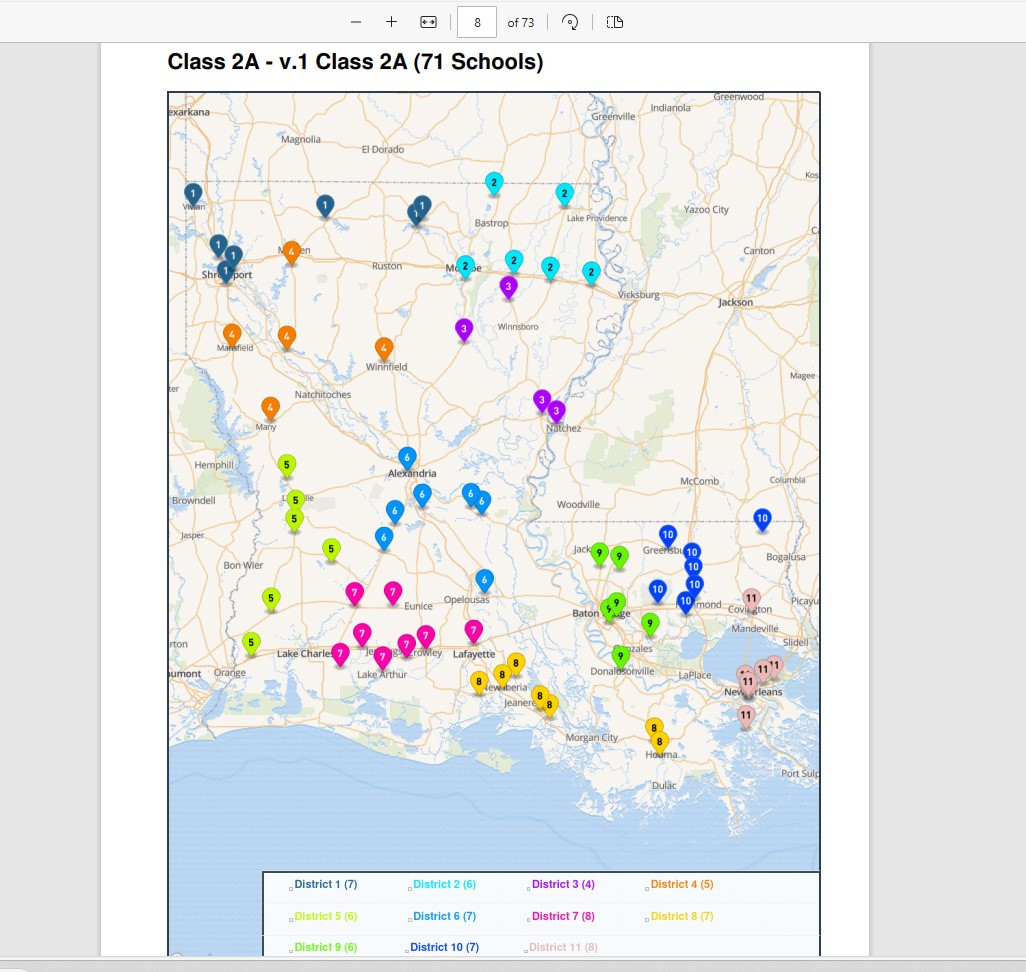Toggle fit to width icon

click(x=428, y=22)
